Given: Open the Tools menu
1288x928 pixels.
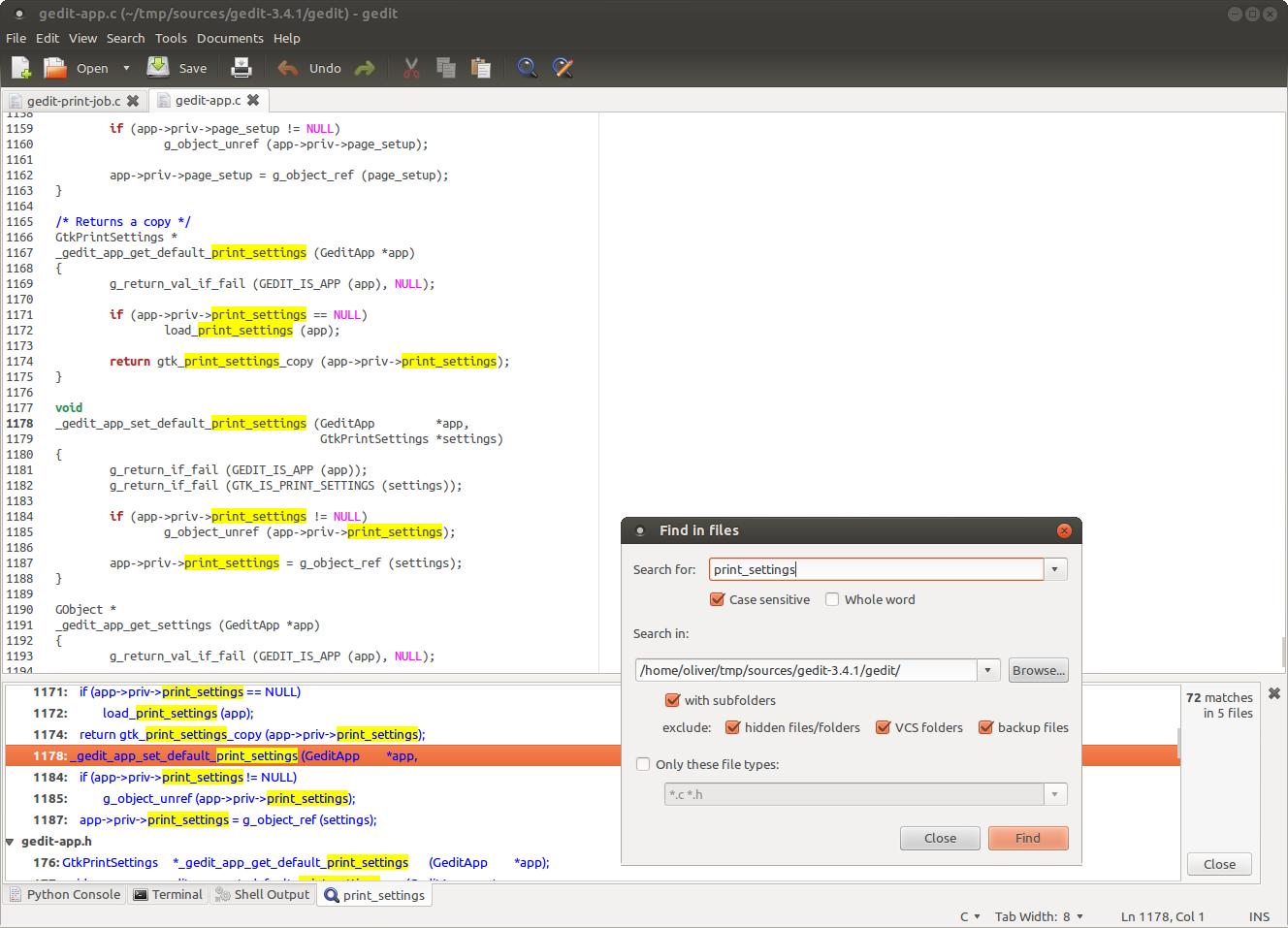Looking at the screenshot, I should [x=171, y=38].
